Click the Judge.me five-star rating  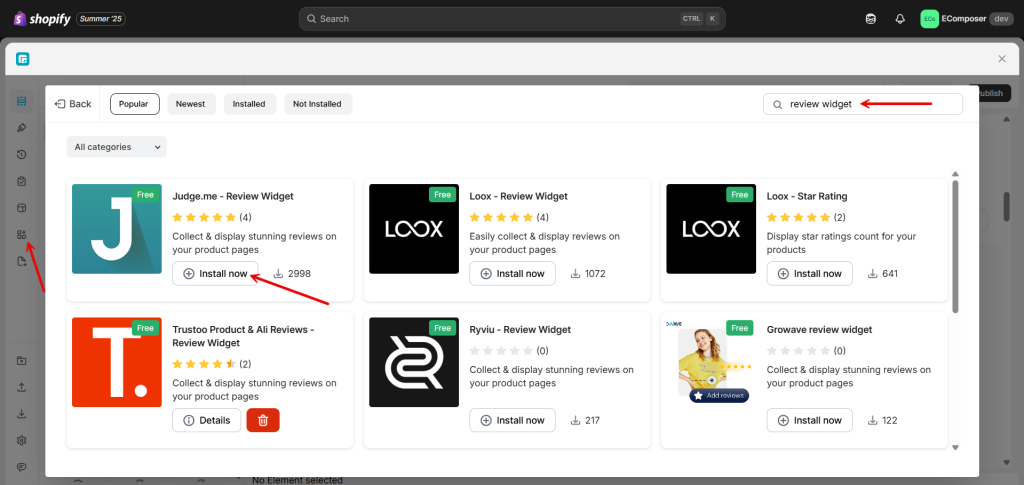click(x=204, y=217)
